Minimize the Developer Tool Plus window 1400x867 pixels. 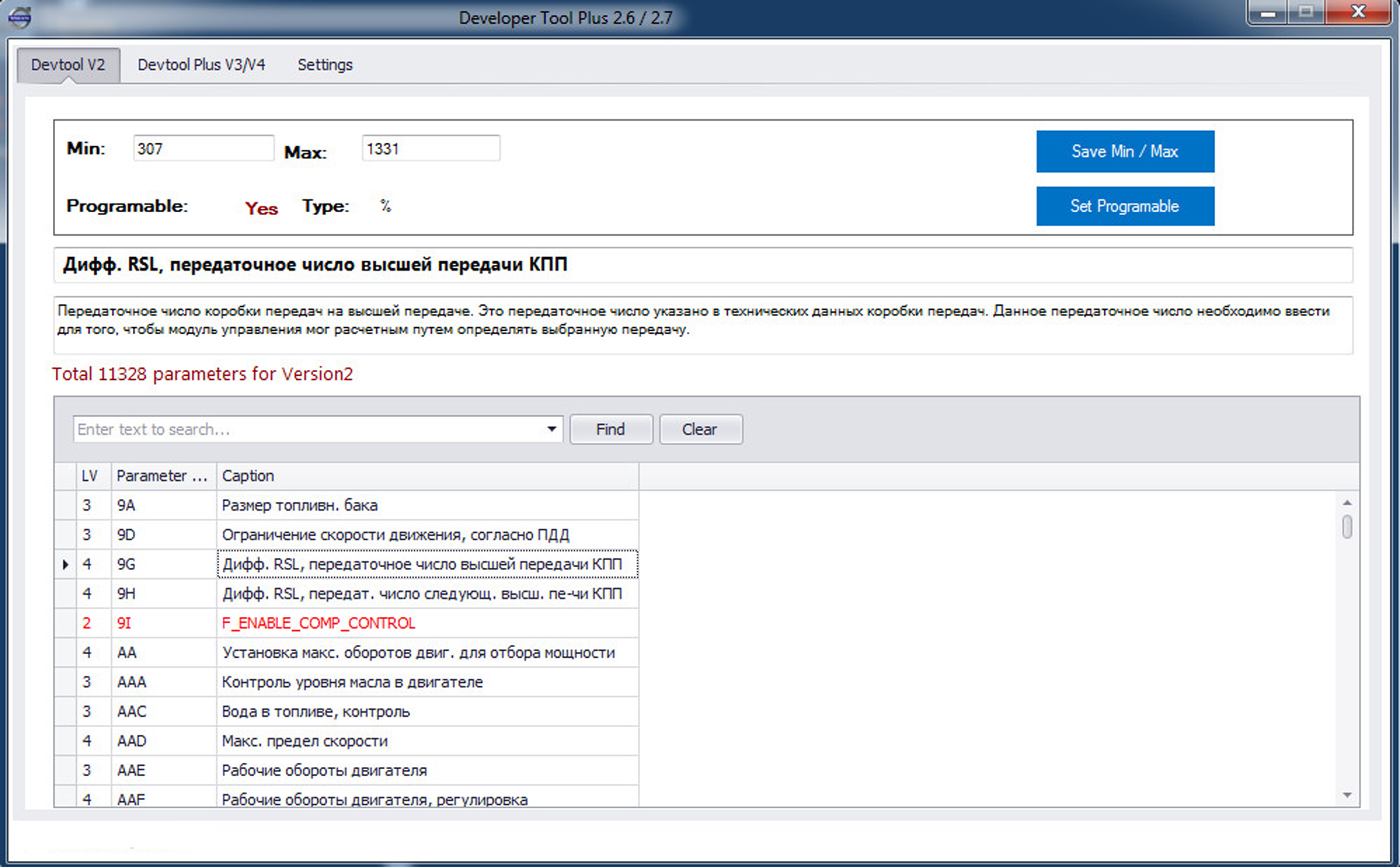tap(1267, 13)
